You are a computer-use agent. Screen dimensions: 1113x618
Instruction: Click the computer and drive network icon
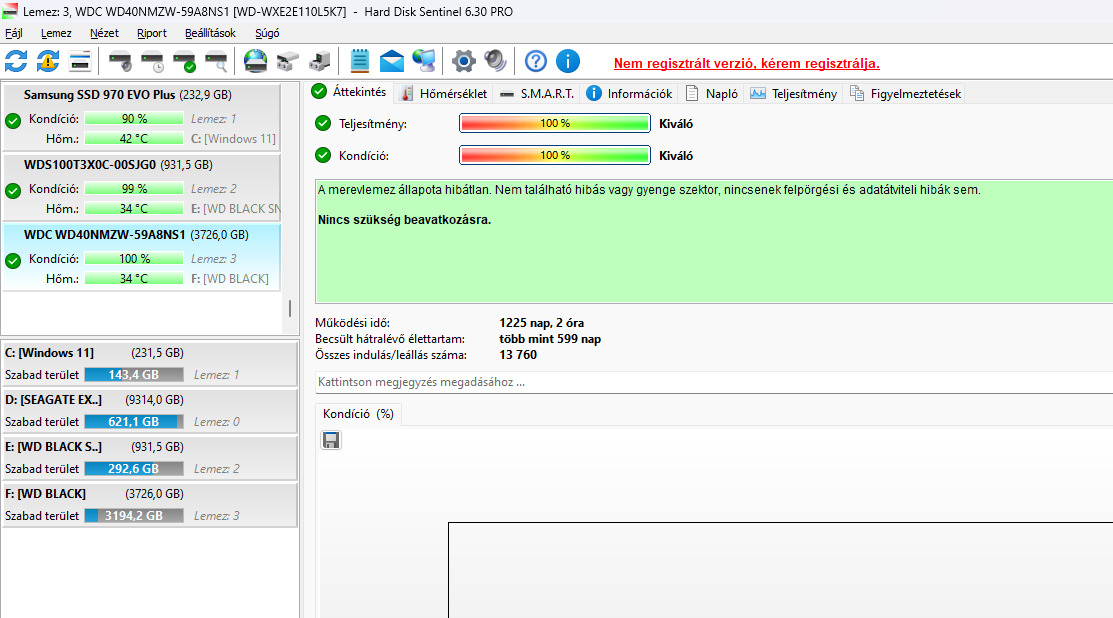(x=319, y=62)
